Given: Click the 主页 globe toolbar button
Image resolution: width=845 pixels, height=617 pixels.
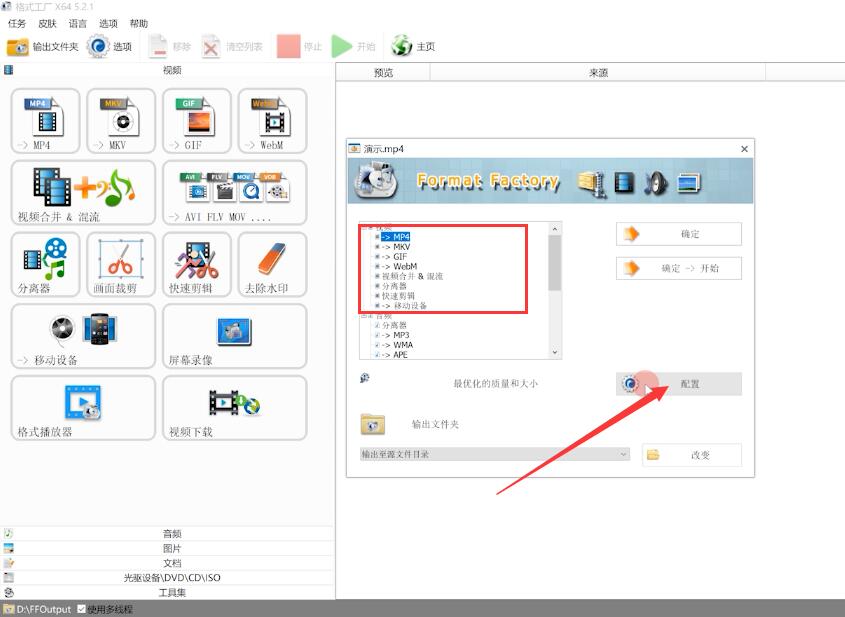Looking at the screenshot, I should (x=413, y=47).
